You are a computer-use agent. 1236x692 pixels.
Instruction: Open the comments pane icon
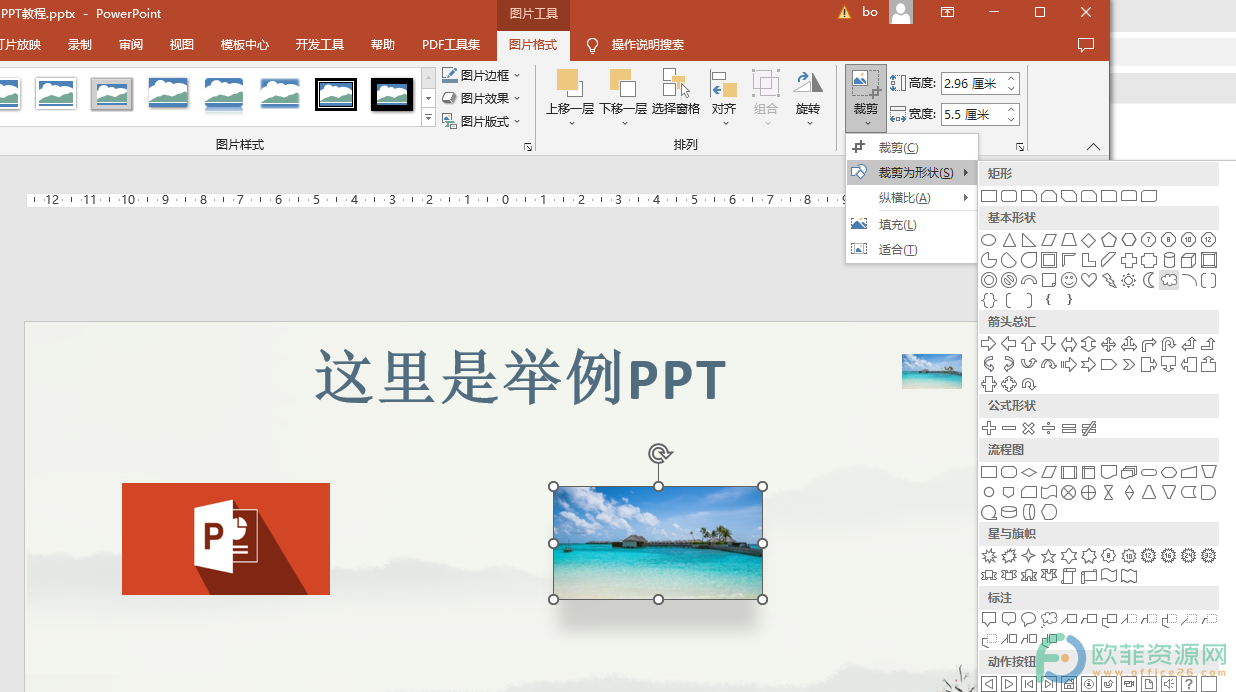[1086, 45]
